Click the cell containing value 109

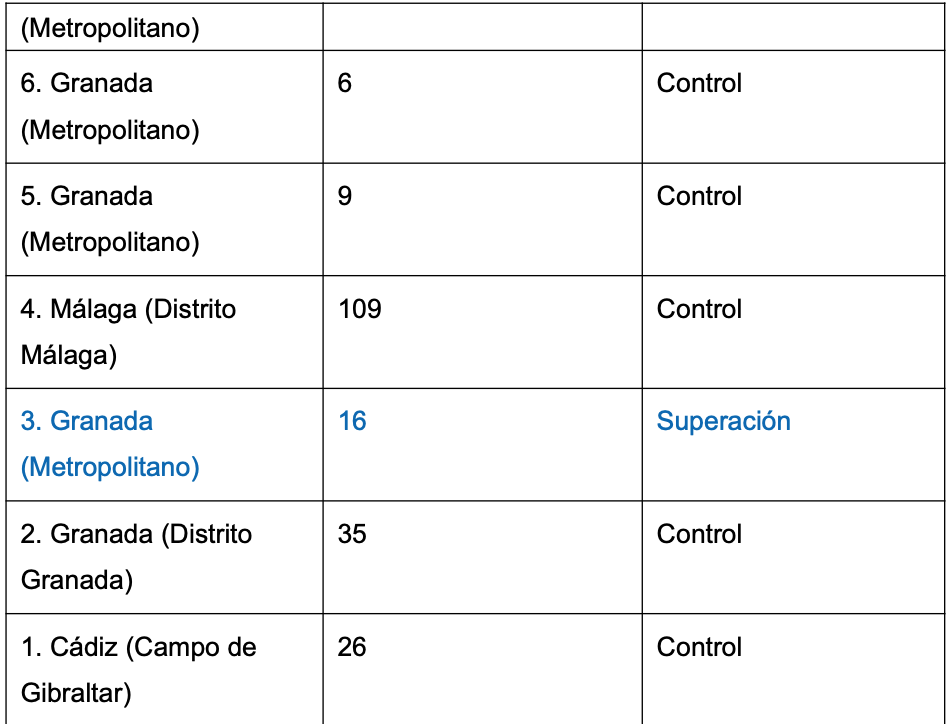click(360, 309)
